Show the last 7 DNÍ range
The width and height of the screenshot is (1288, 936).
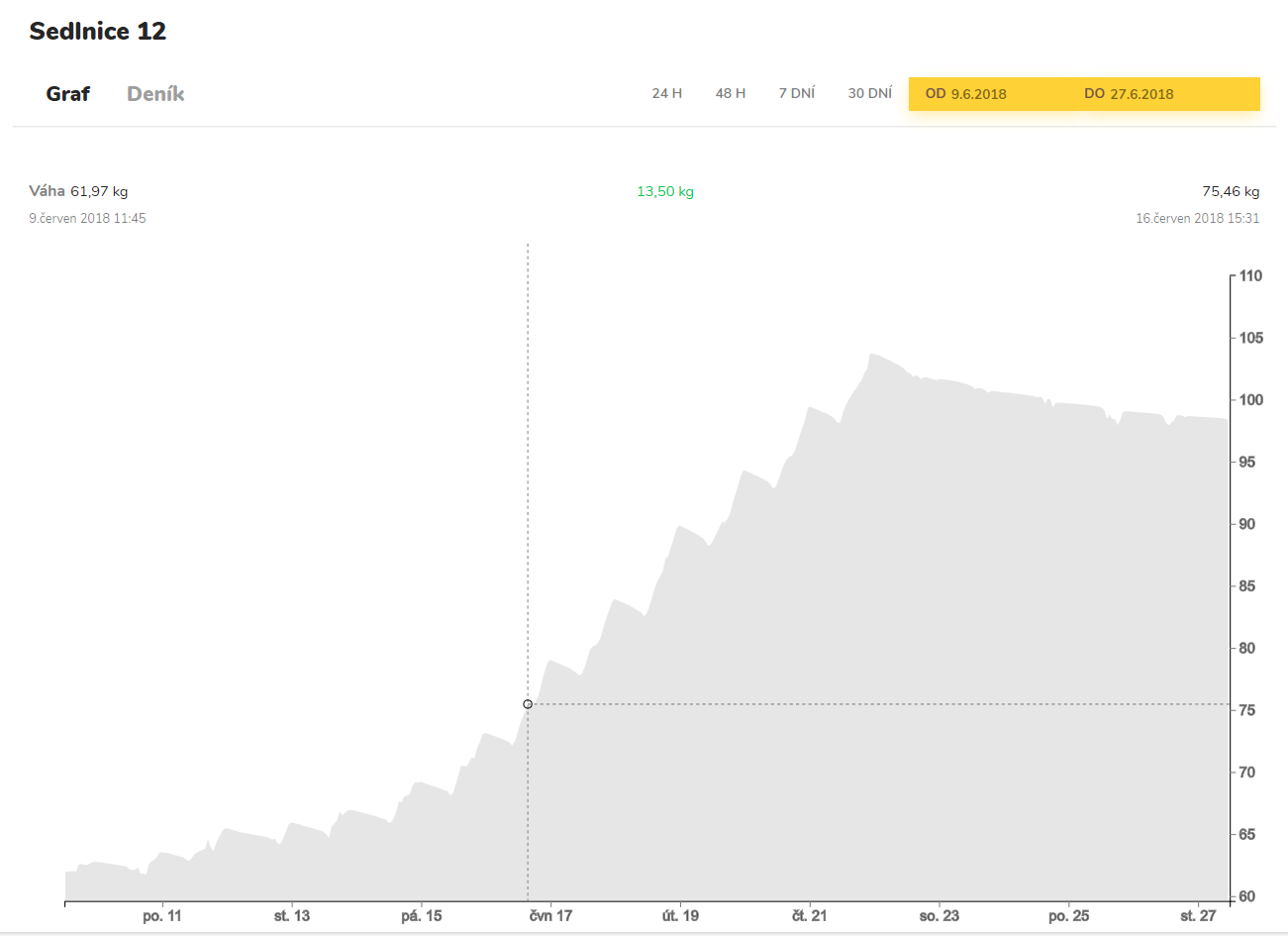797,93
